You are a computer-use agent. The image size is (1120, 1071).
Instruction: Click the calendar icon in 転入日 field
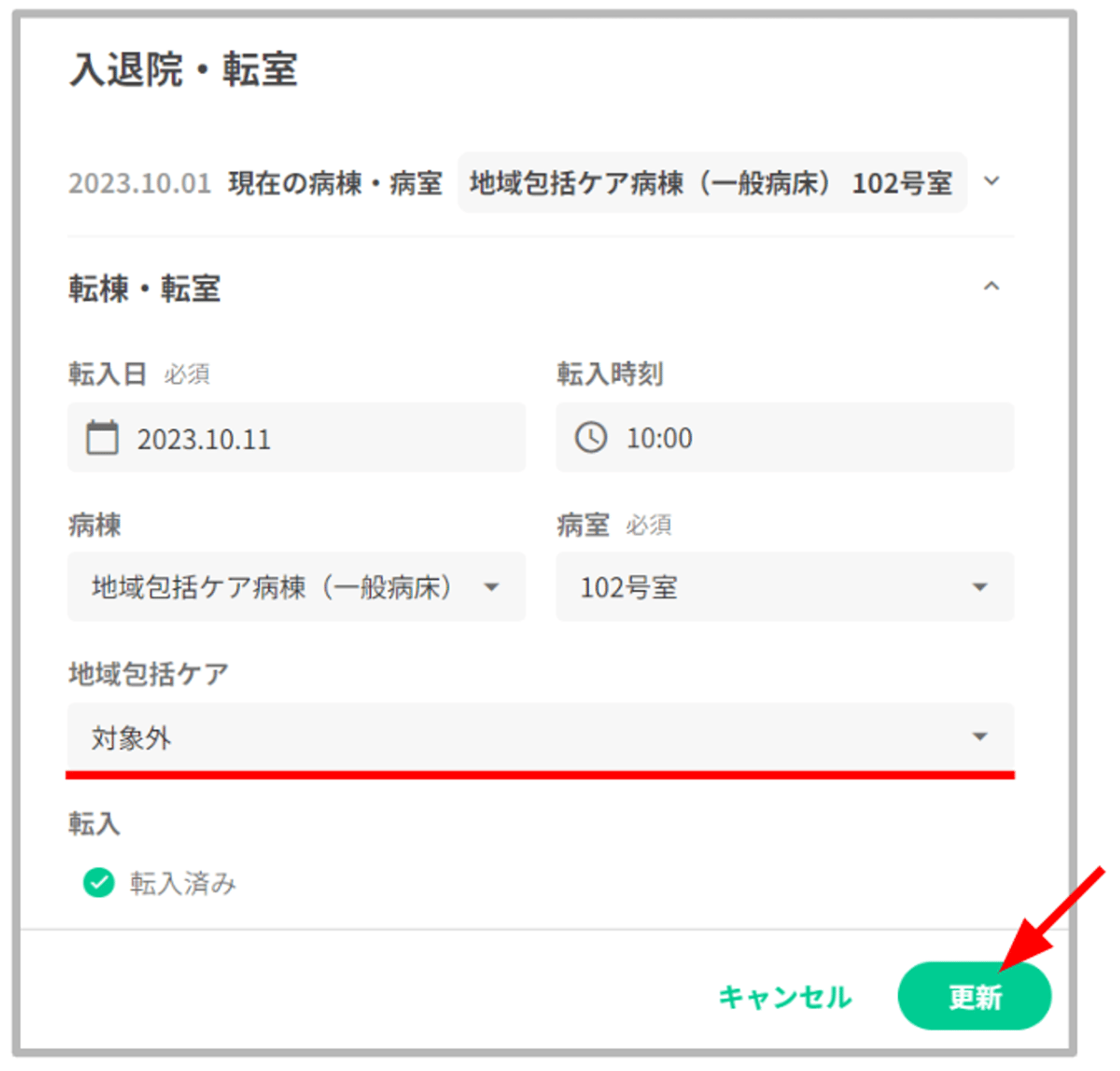[102, 438]
